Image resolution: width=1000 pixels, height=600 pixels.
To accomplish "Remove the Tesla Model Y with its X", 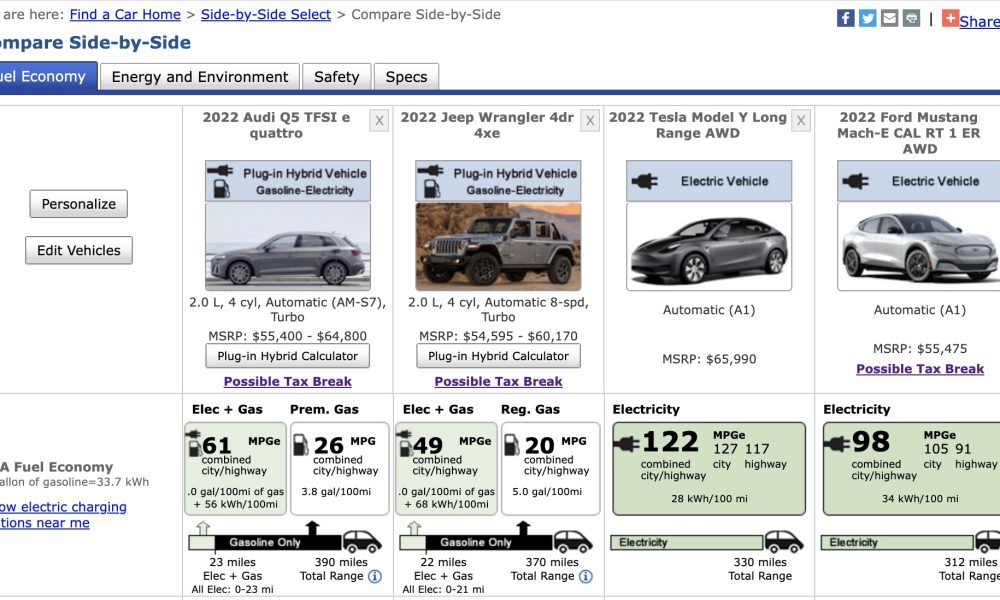I will click(801, 121).
